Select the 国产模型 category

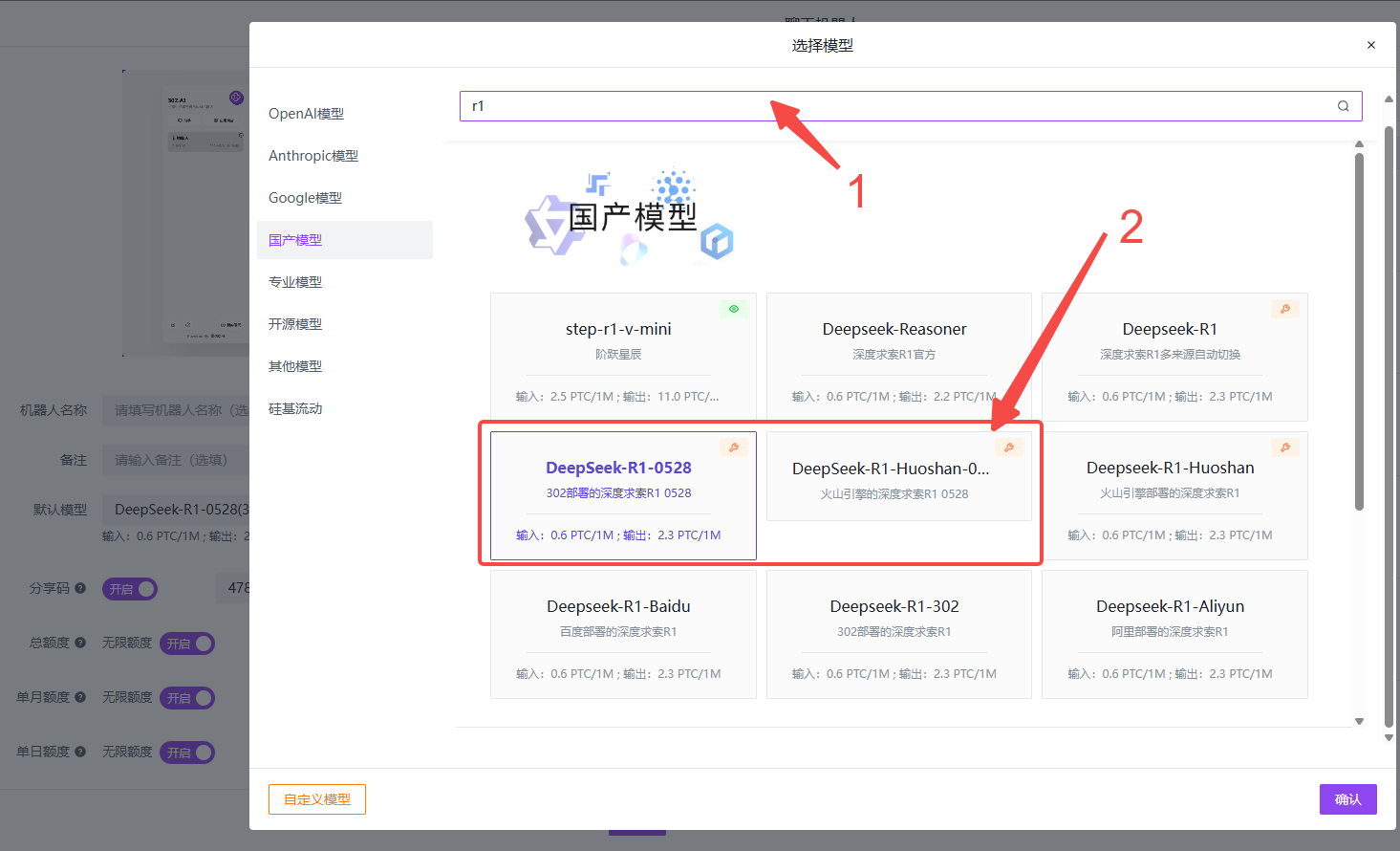pos(345,240)
